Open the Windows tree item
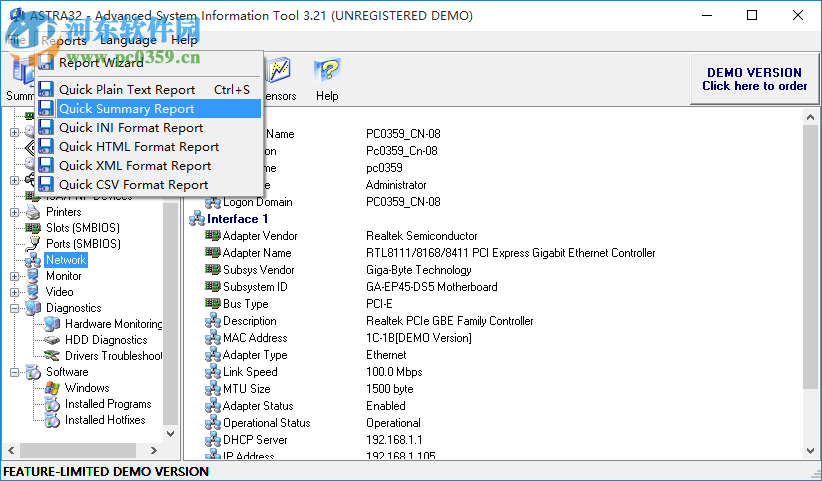822x481 pixels. (x=87, y=388)
